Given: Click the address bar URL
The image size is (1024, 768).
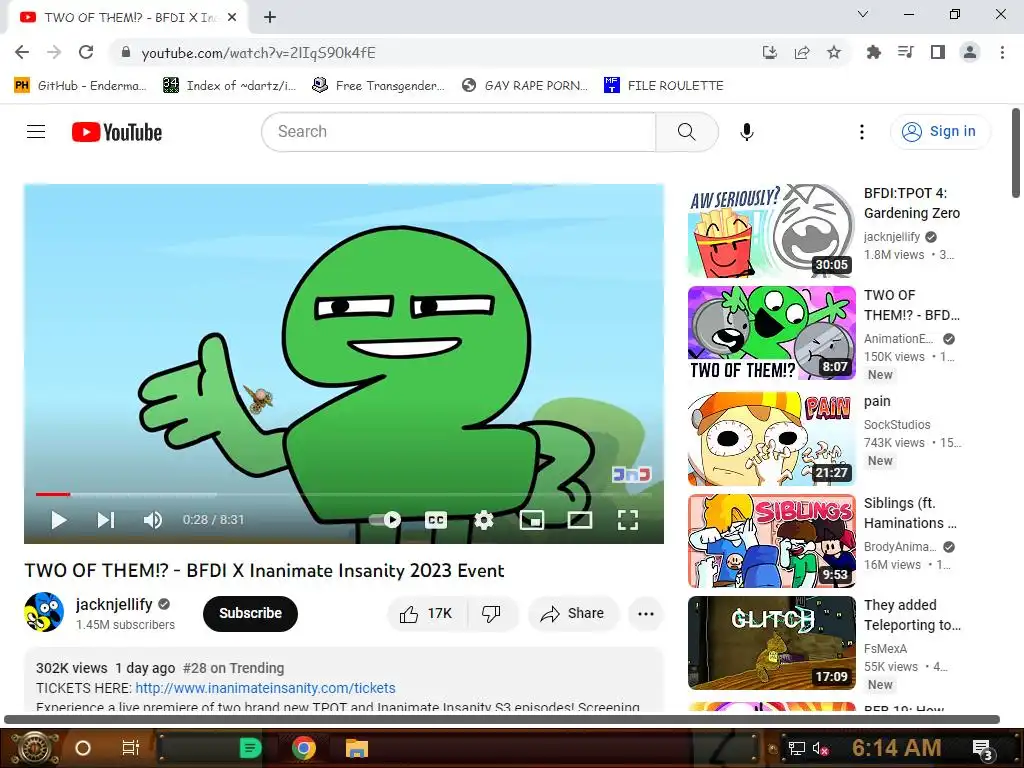Looking at the screenshot, I should [x=259, y=53].
